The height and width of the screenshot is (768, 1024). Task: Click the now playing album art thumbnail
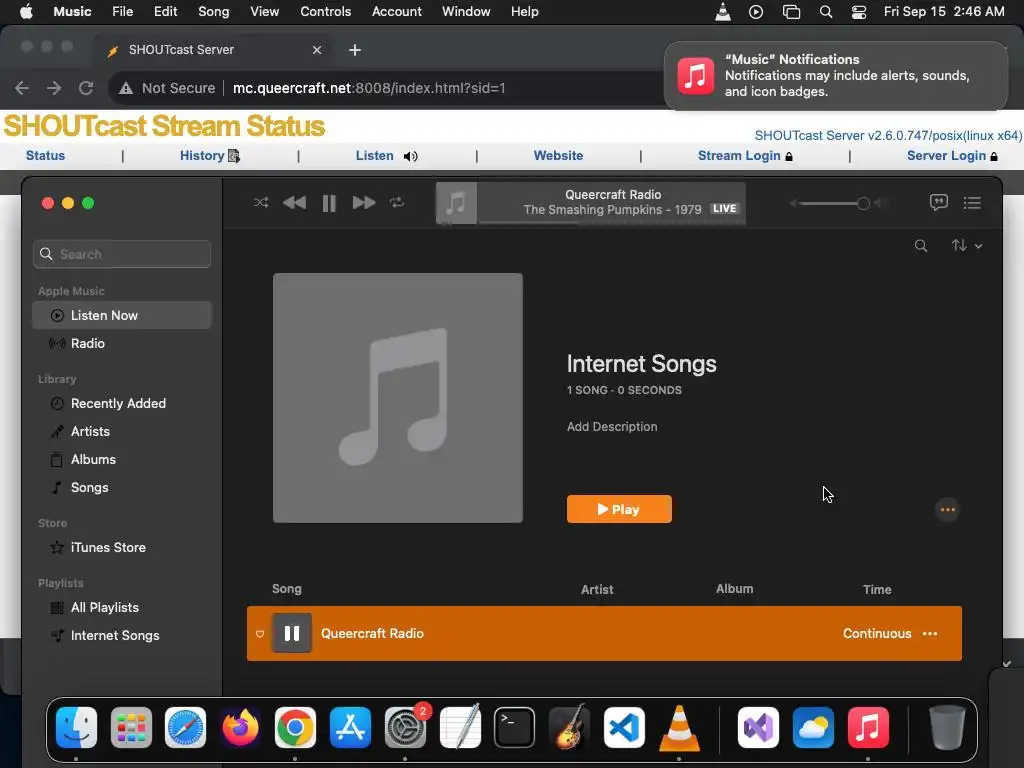coord(456,203)
